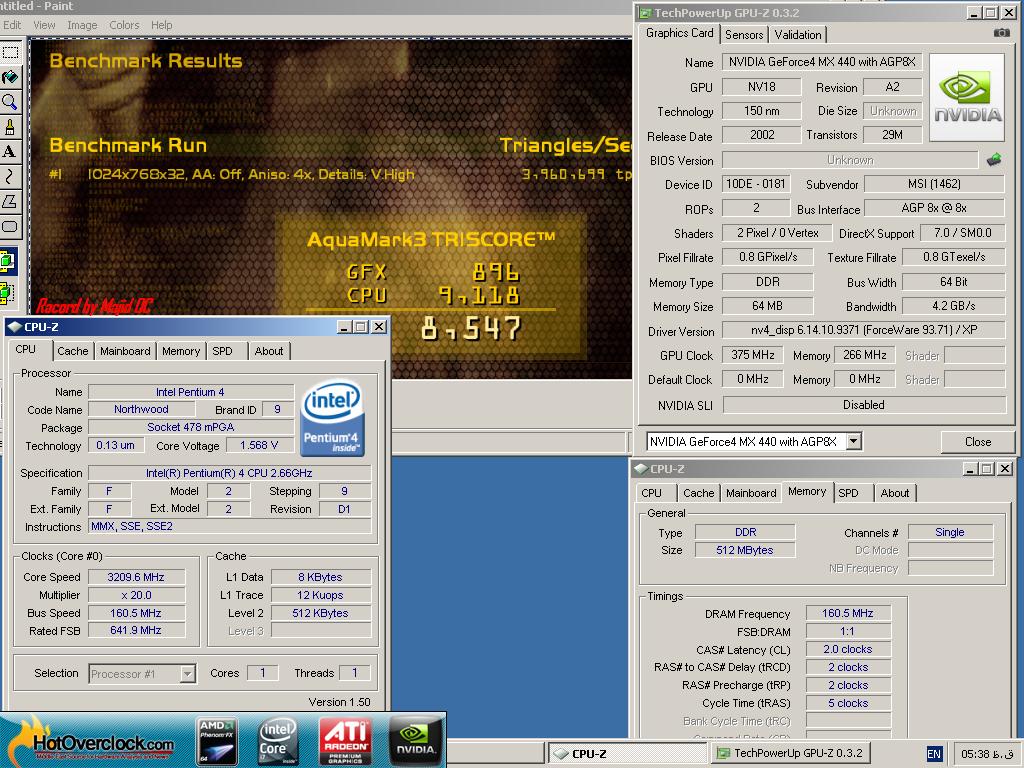Select the Brush tool in Paint
The image size is (1024, 768).
pyautogui.click(x=10, y=127)
